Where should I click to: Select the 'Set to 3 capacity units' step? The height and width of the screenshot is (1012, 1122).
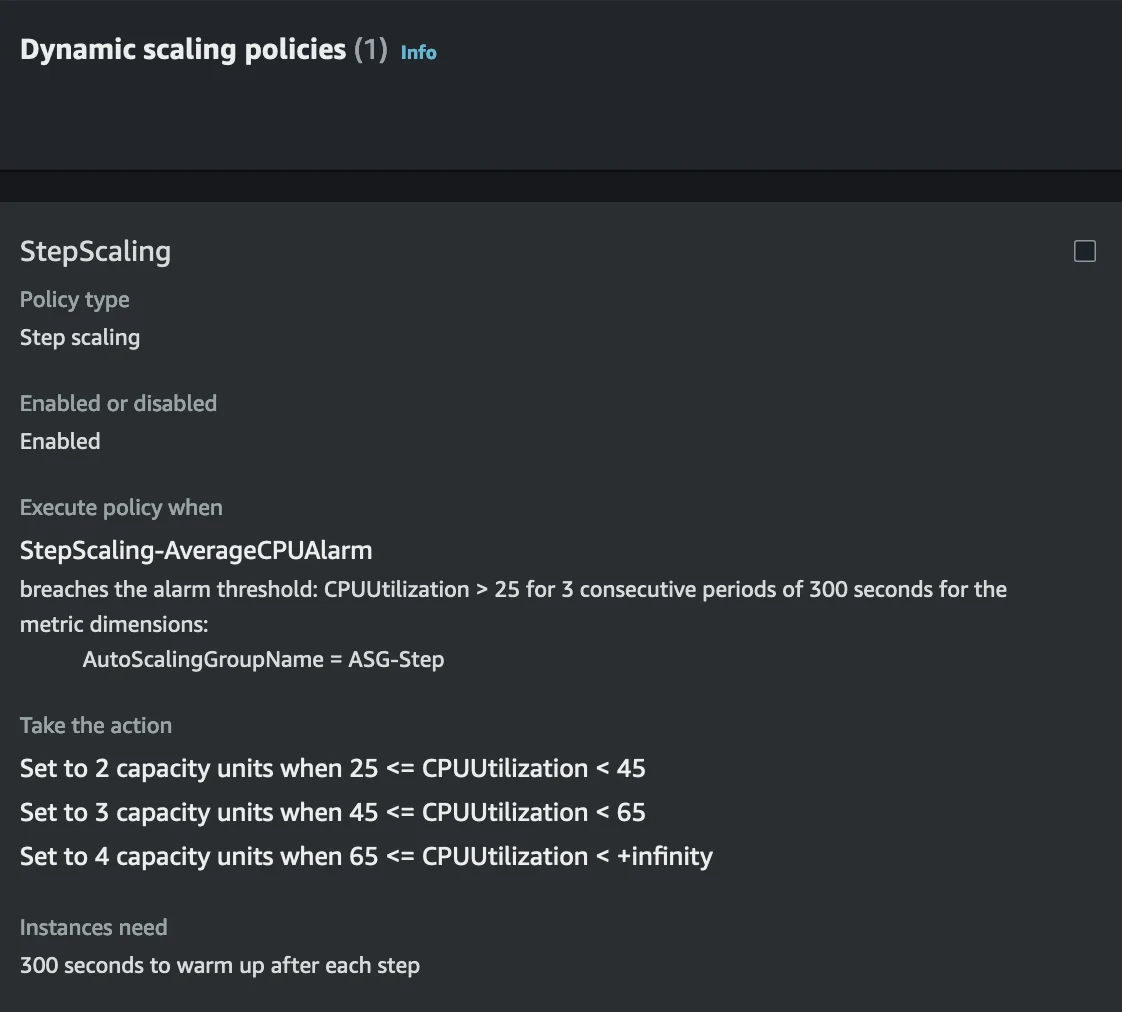(x=333, y=812)
